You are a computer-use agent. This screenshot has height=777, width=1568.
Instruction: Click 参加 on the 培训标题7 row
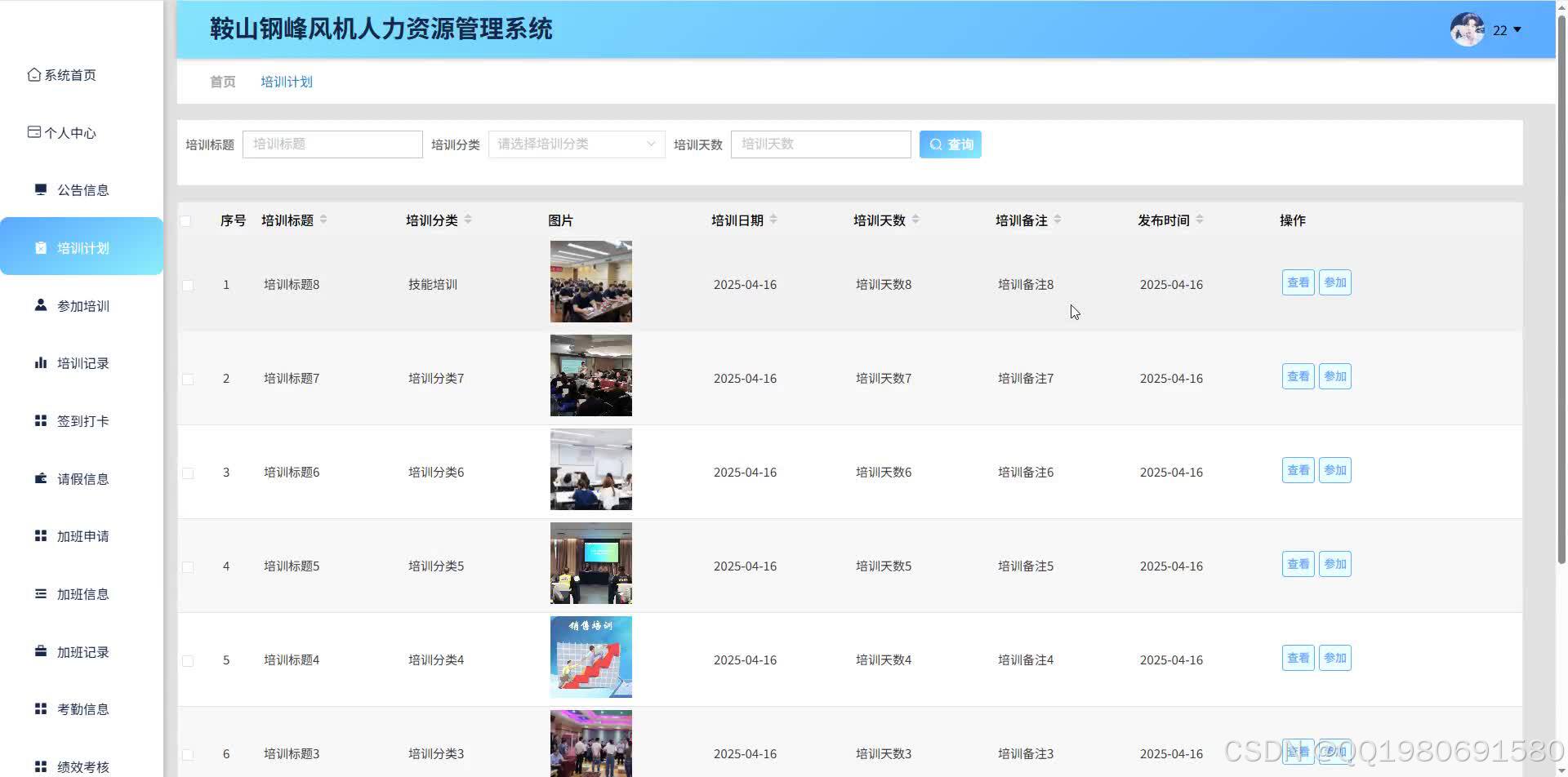[1334, 376]
